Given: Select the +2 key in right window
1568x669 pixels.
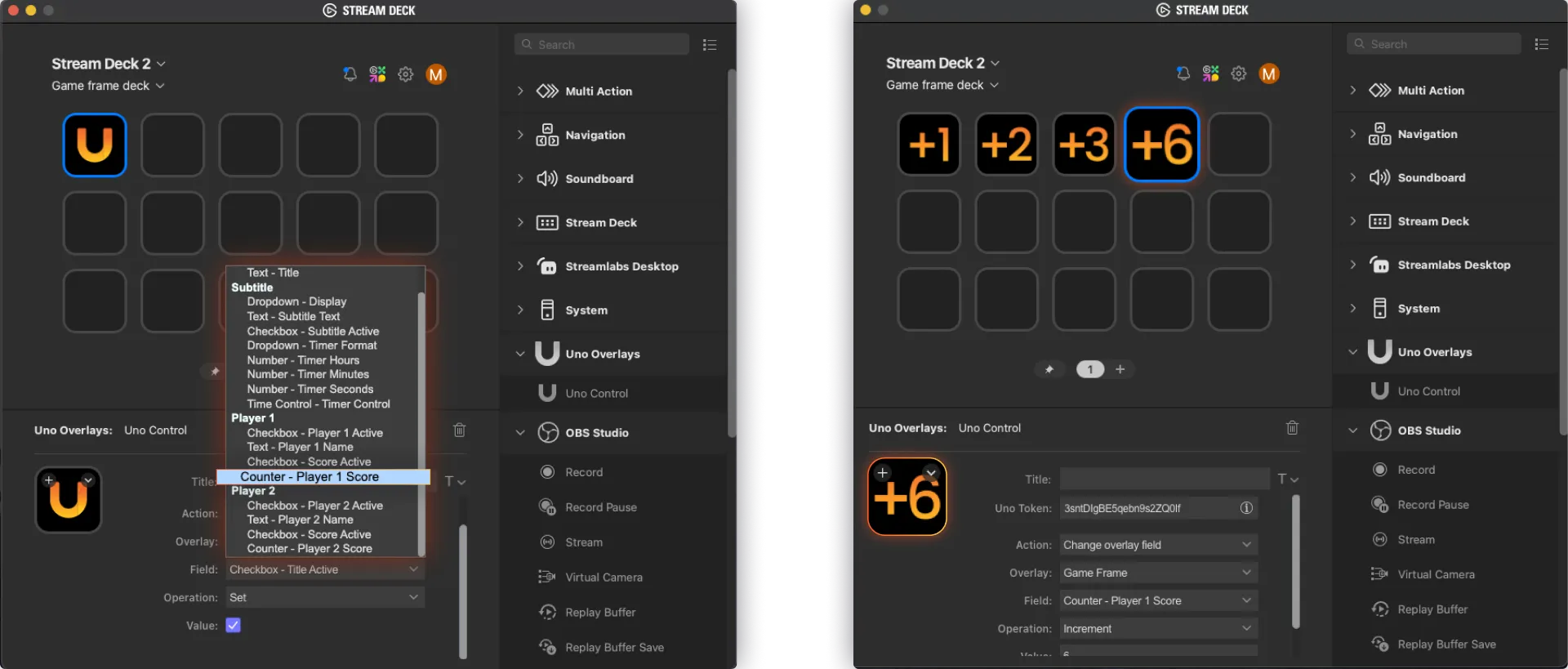Looking at the screenshot, I should click(x=1006, y=145).
